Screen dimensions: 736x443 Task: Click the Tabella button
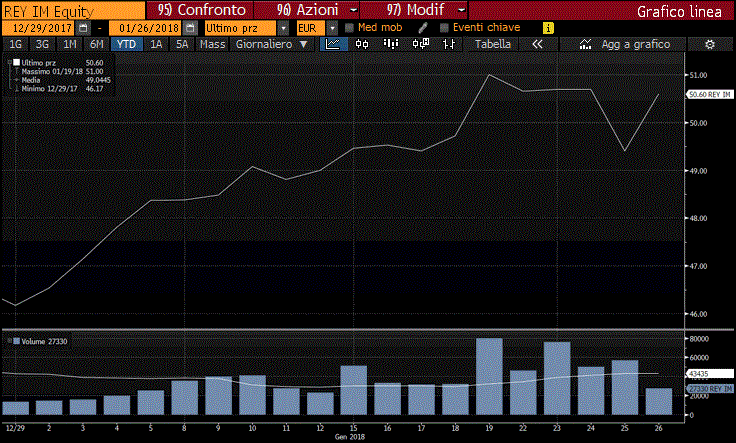tap(492, 45)
